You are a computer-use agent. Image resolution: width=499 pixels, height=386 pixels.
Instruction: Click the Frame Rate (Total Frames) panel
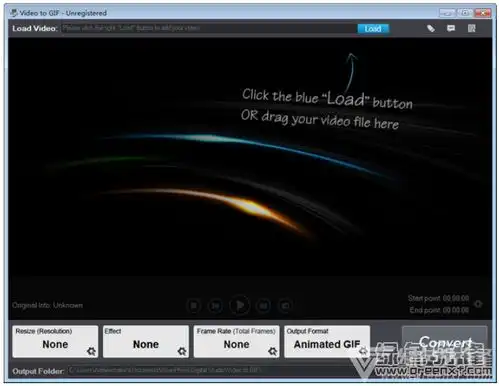point(237,342)
